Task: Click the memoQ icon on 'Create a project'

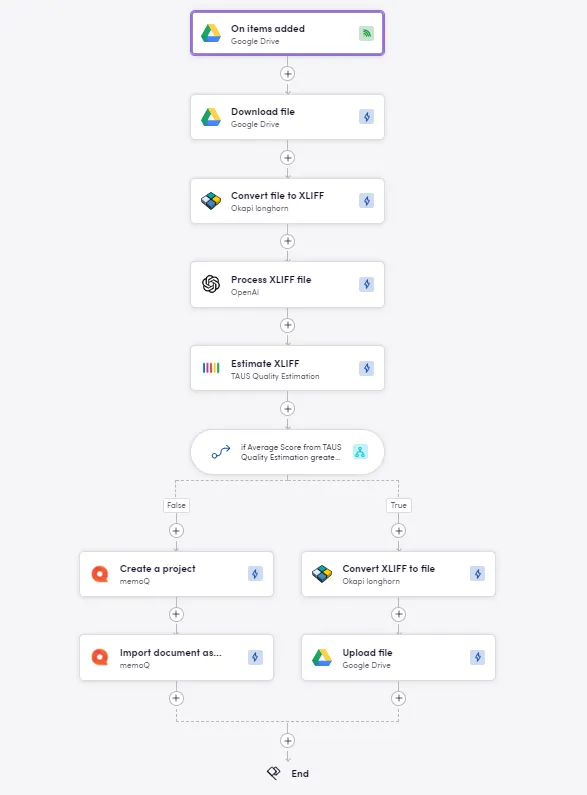Action: (100, 574)
